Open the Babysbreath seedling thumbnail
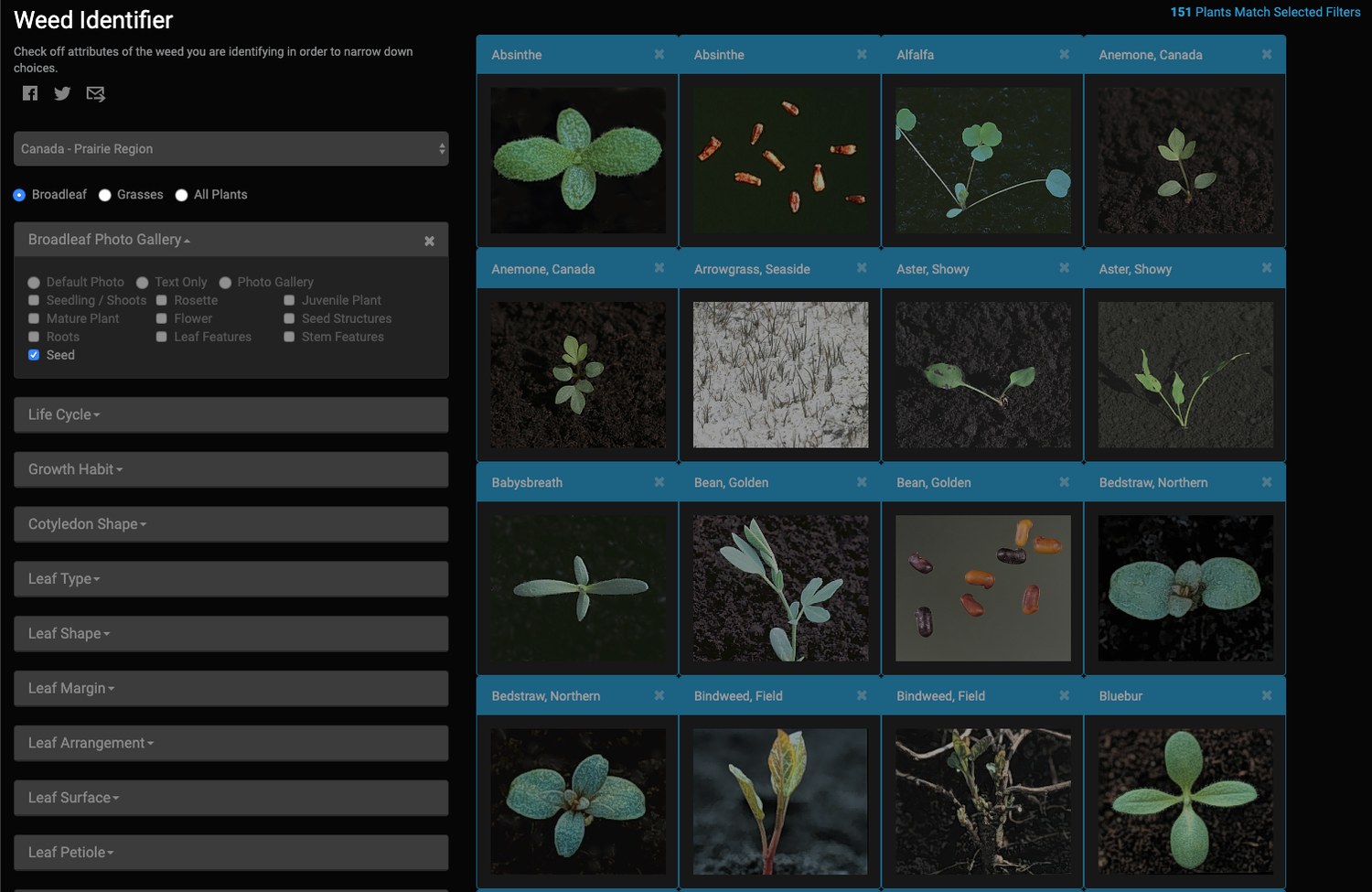Screen dimensions: 1372x892 (x=578, y=588)
